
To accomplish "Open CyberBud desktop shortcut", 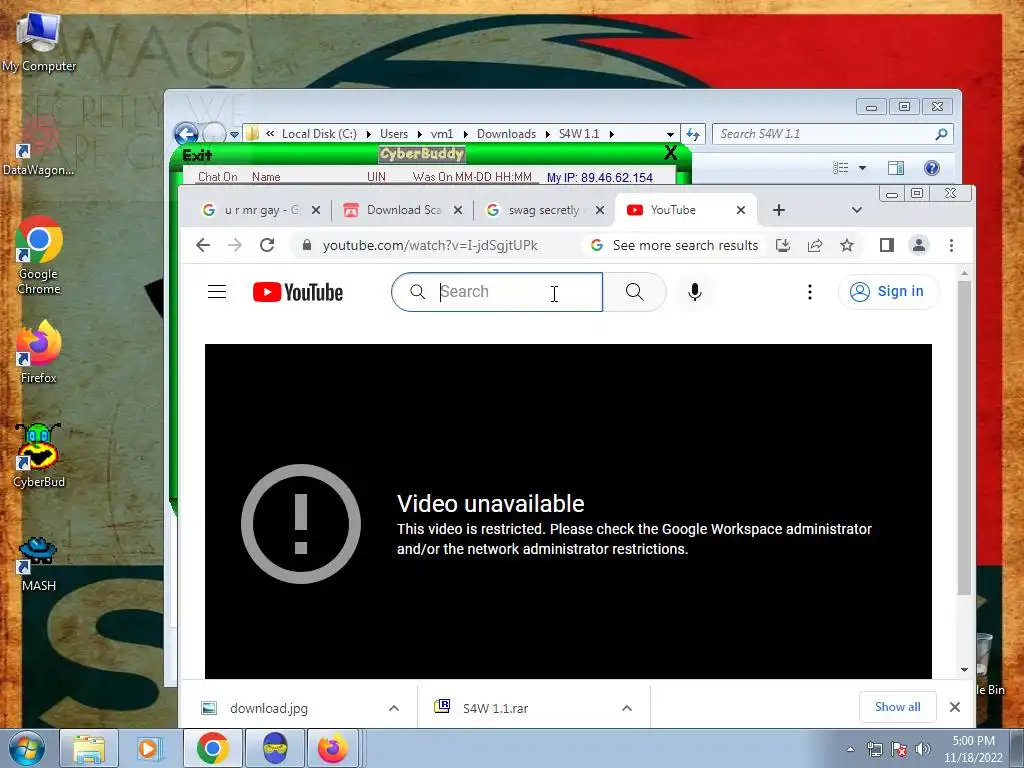I will coord(39,455).
